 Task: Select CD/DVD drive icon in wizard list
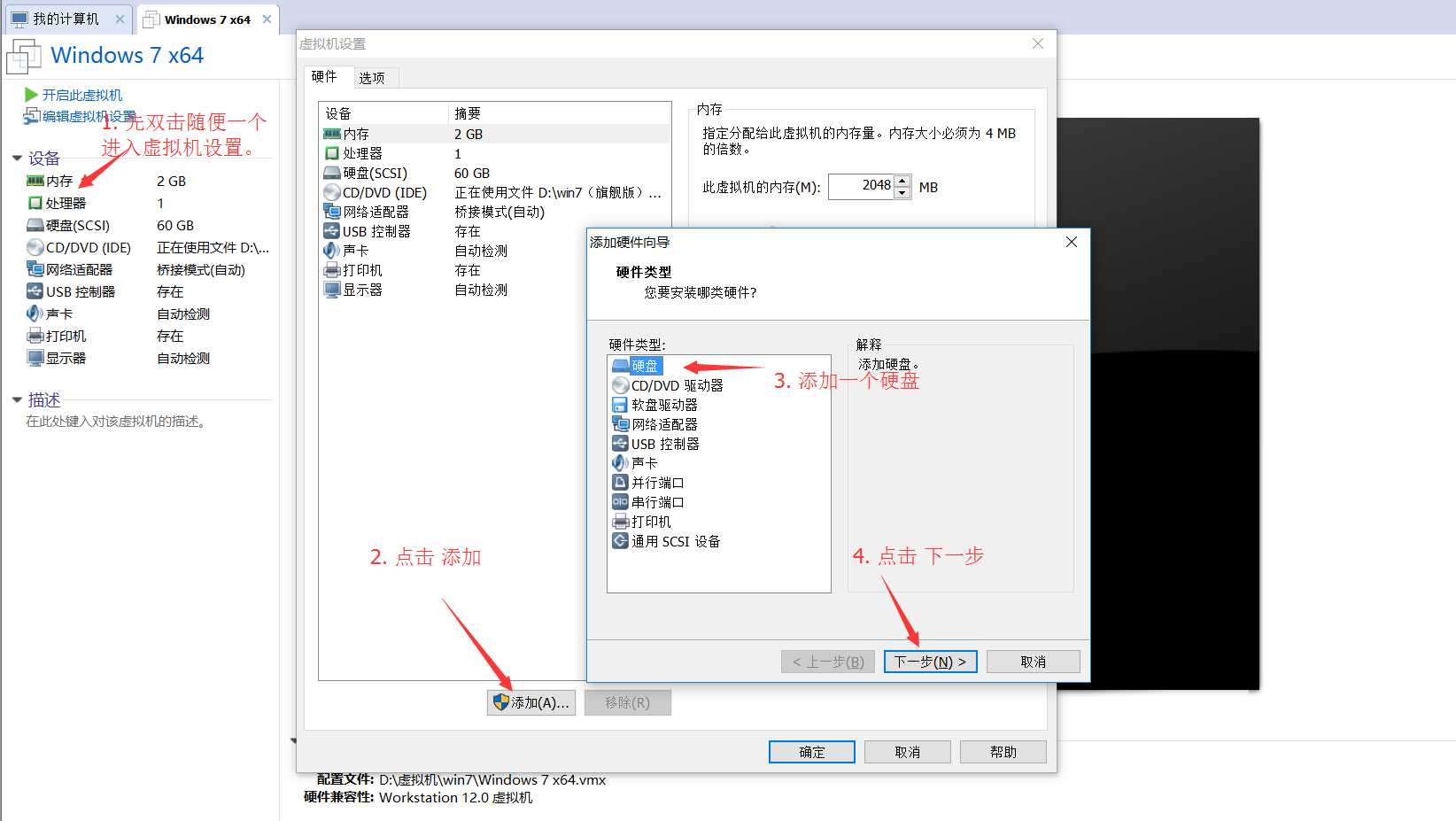point(620,385)
